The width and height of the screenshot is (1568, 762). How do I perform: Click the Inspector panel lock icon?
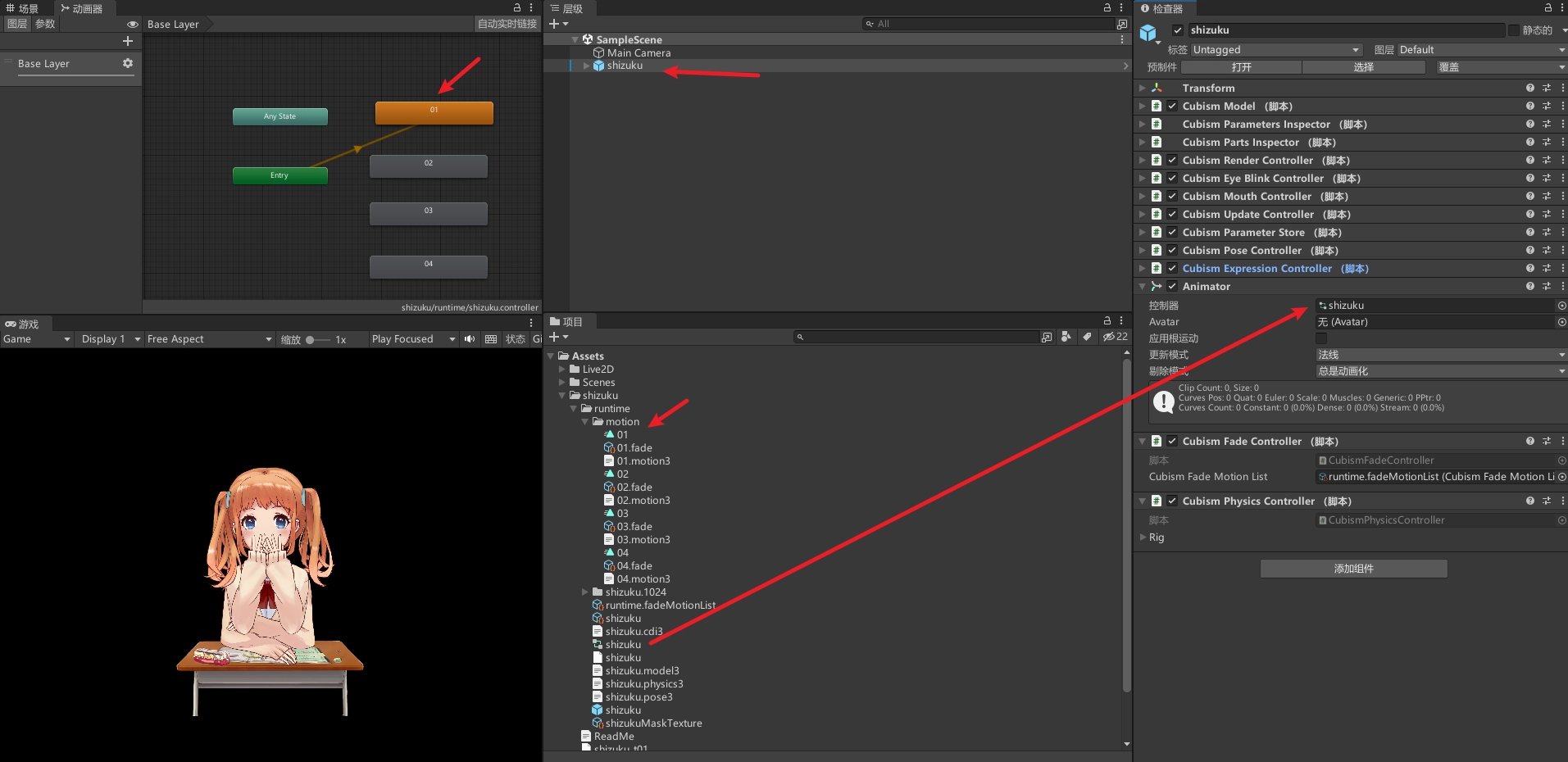[x=1548, y=7]
